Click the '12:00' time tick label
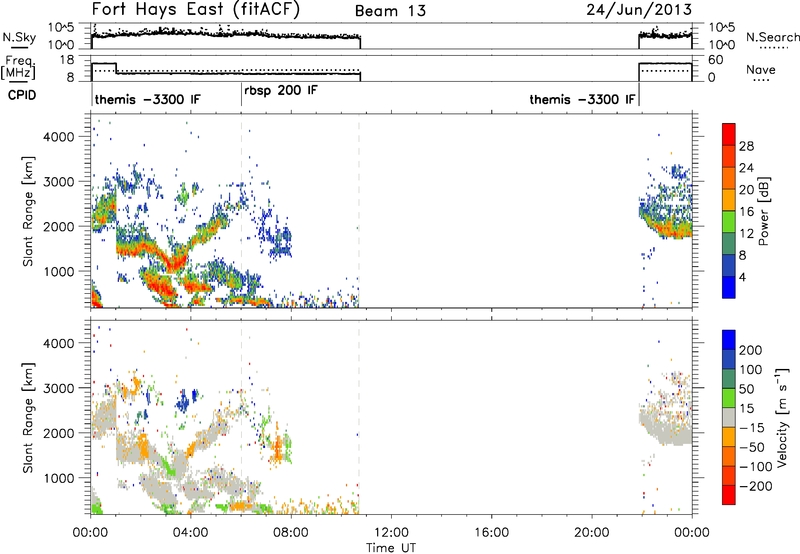800x554 pixels. pos(391,533)
